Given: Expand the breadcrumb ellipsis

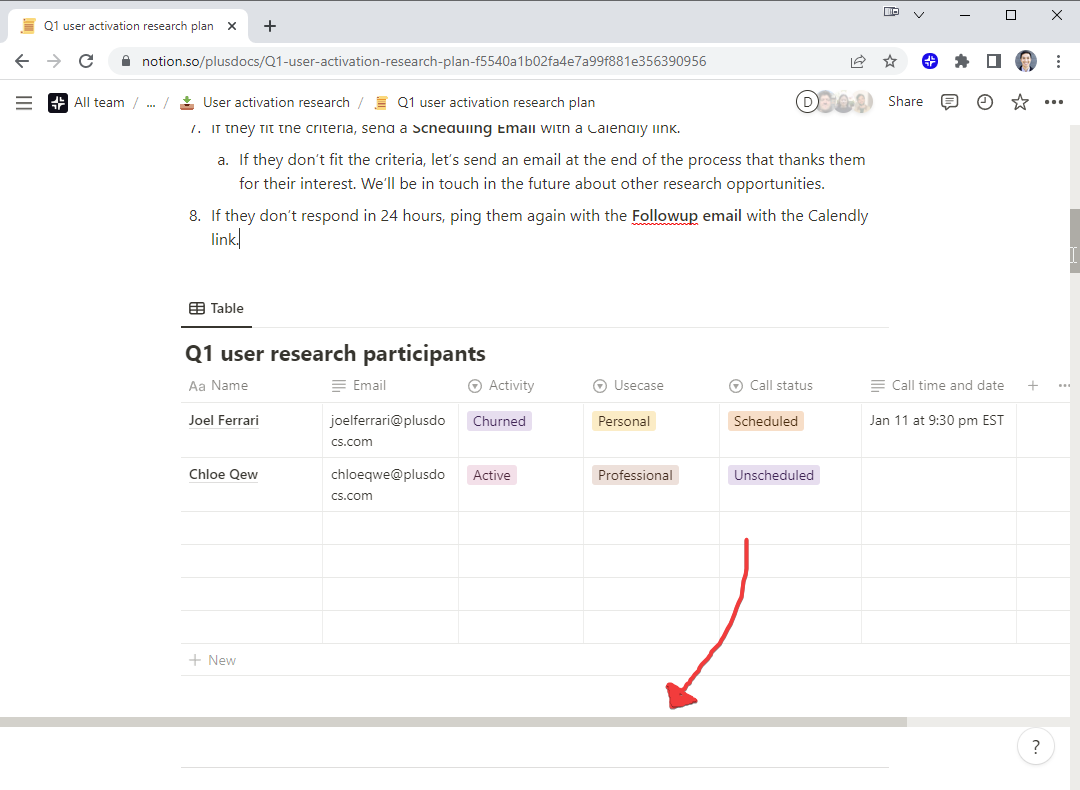Looking at the screenshot, I should click(x=151, y=102).
